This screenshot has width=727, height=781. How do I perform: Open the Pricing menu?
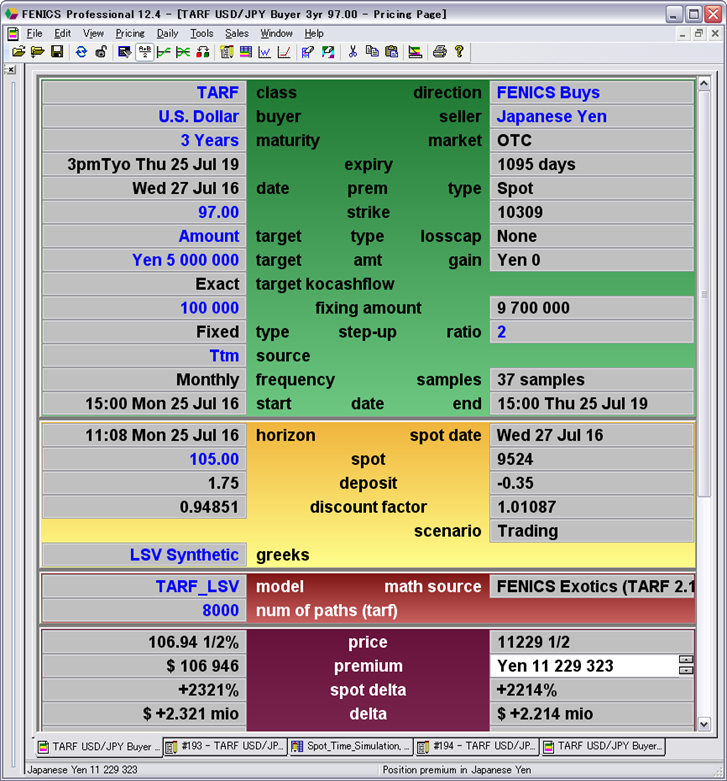(130, 33)
